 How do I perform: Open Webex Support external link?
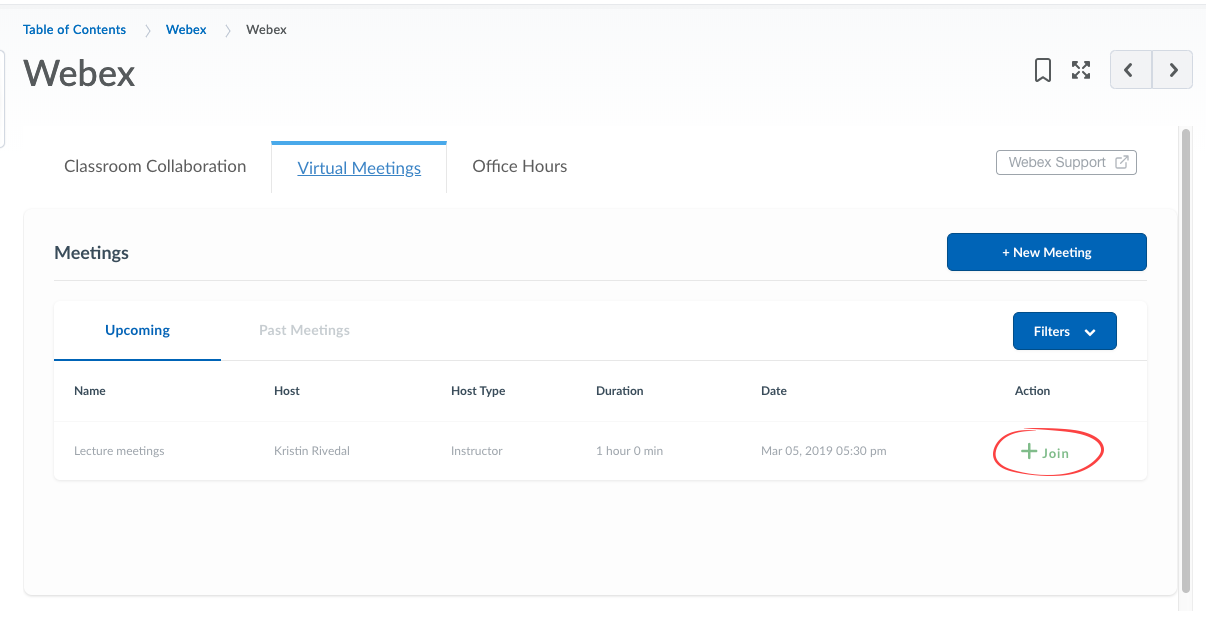[1066, 162]
